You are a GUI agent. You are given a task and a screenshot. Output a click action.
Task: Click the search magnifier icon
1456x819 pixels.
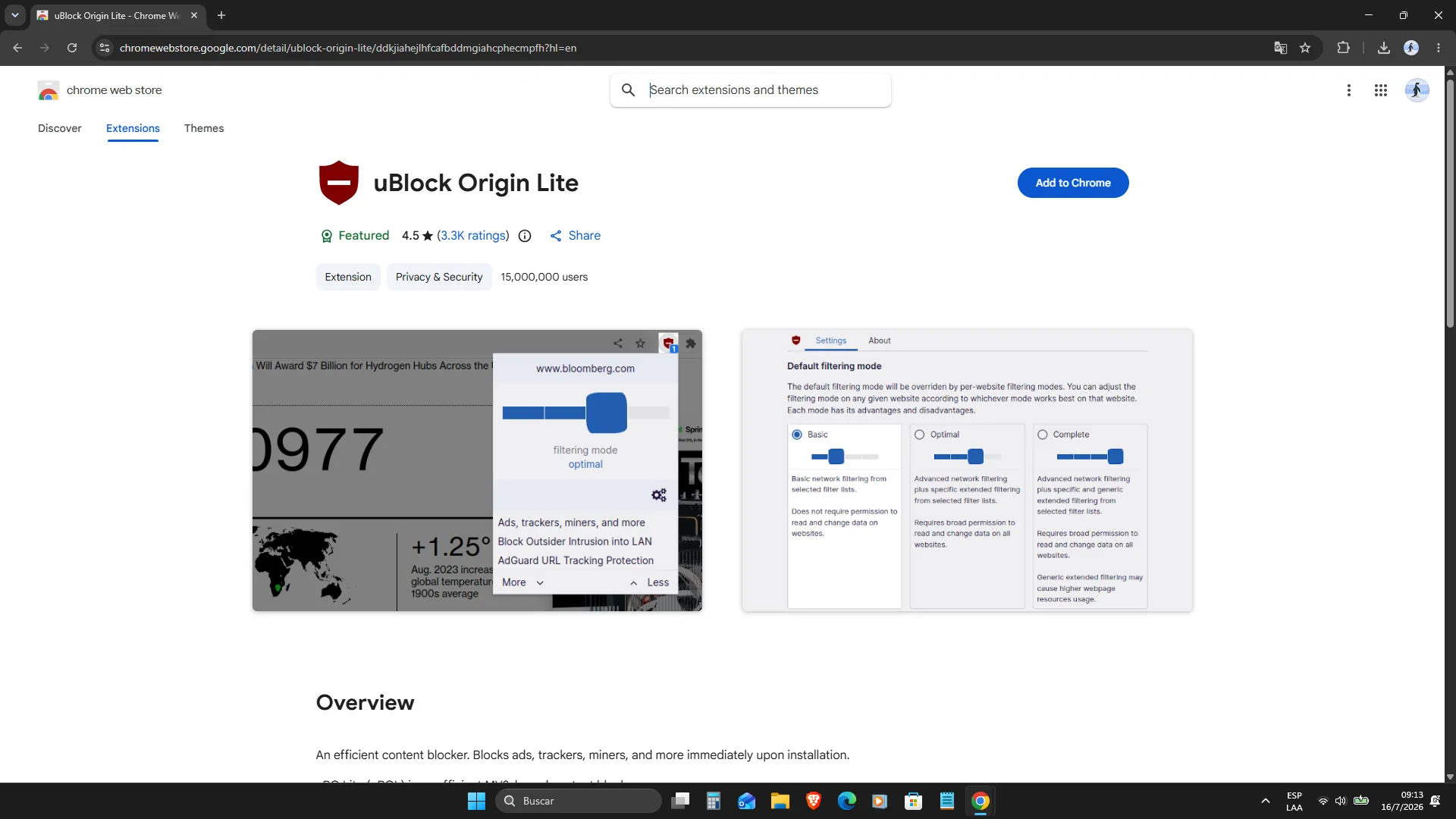coord(628,90)
